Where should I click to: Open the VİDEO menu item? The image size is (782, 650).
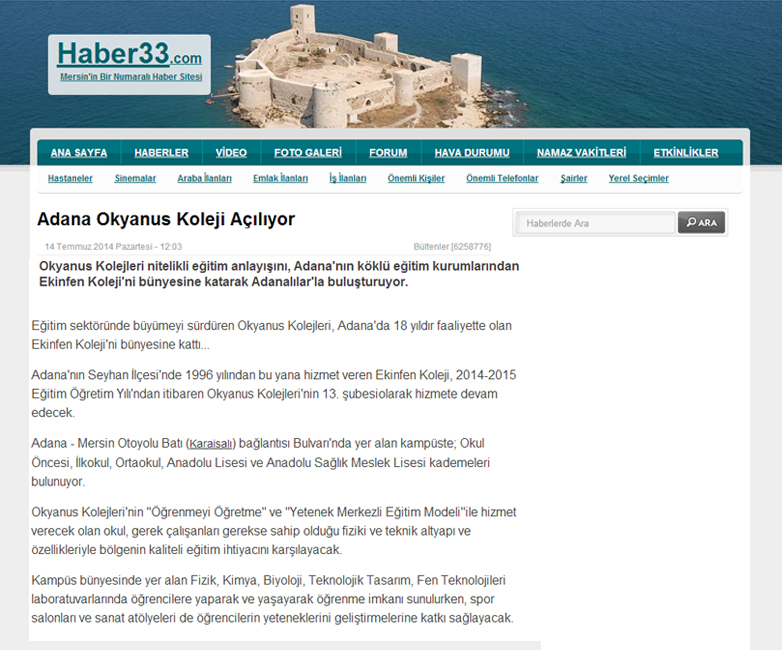[231, 153]
